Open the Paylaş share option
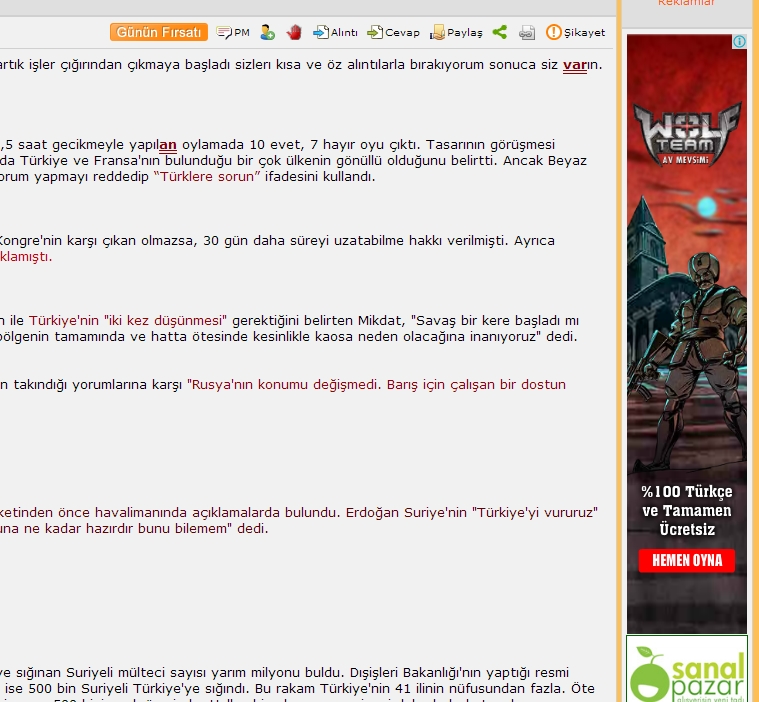This screenshot has height=702, width=759. pyautogui.click(x=456, y=32)
